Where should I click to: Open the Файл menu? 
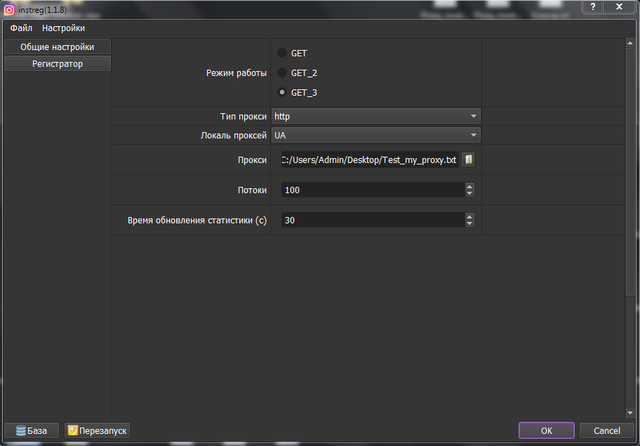(x=21, y=28)
